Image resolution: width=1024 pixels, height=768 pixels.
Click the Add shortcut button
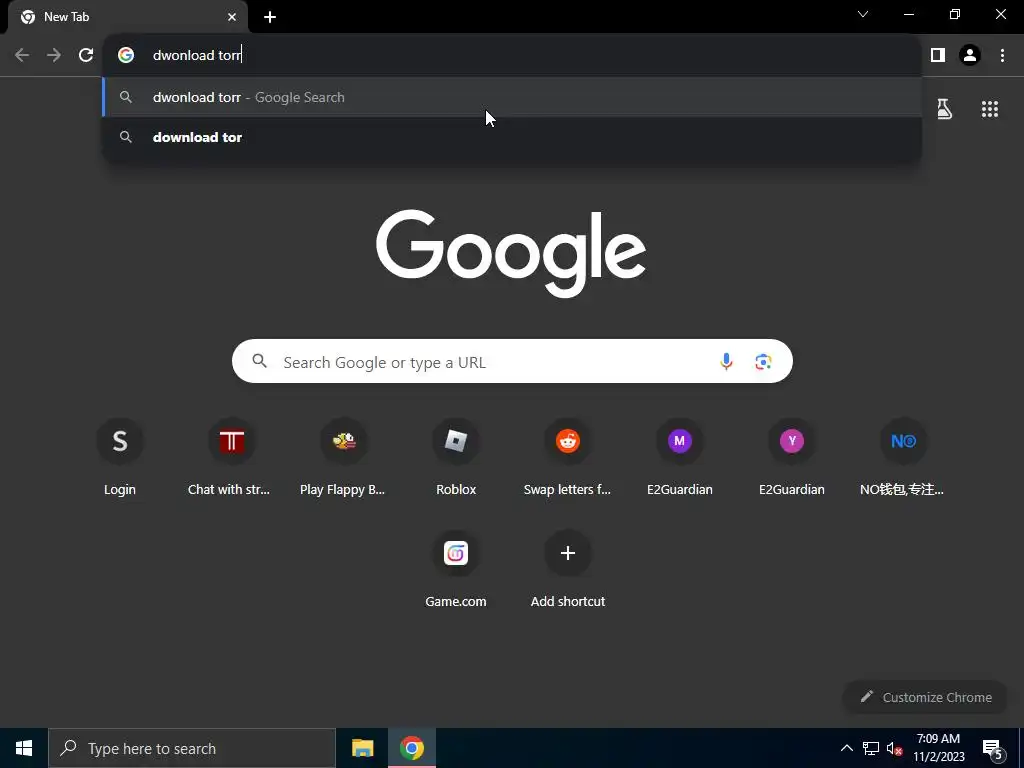pos(568,569)
